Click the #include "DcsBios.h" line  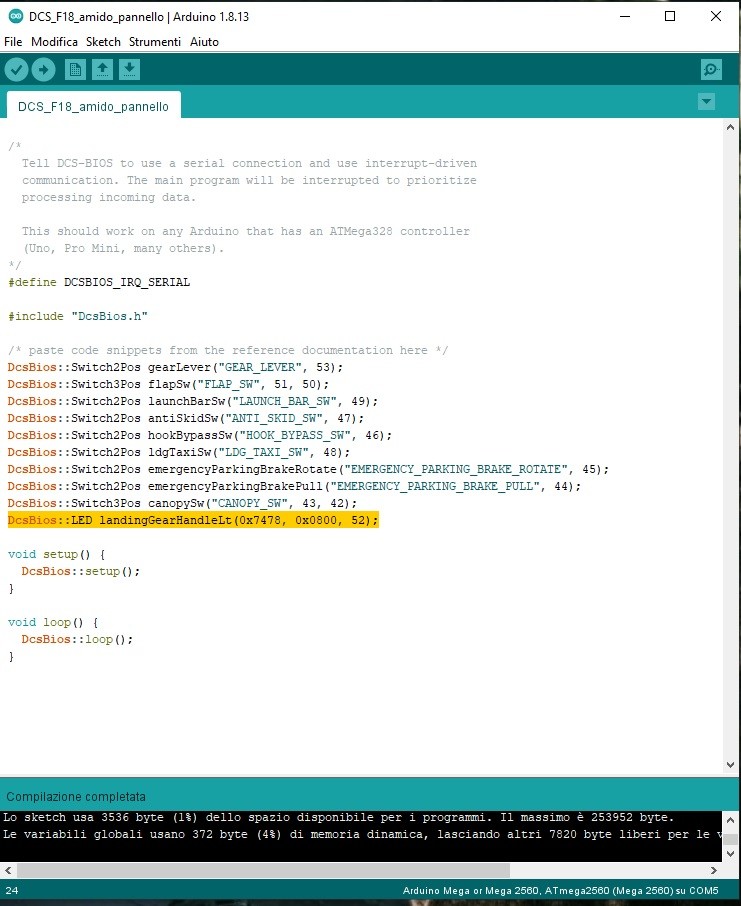pyautogui.click(x=77, y=316)
